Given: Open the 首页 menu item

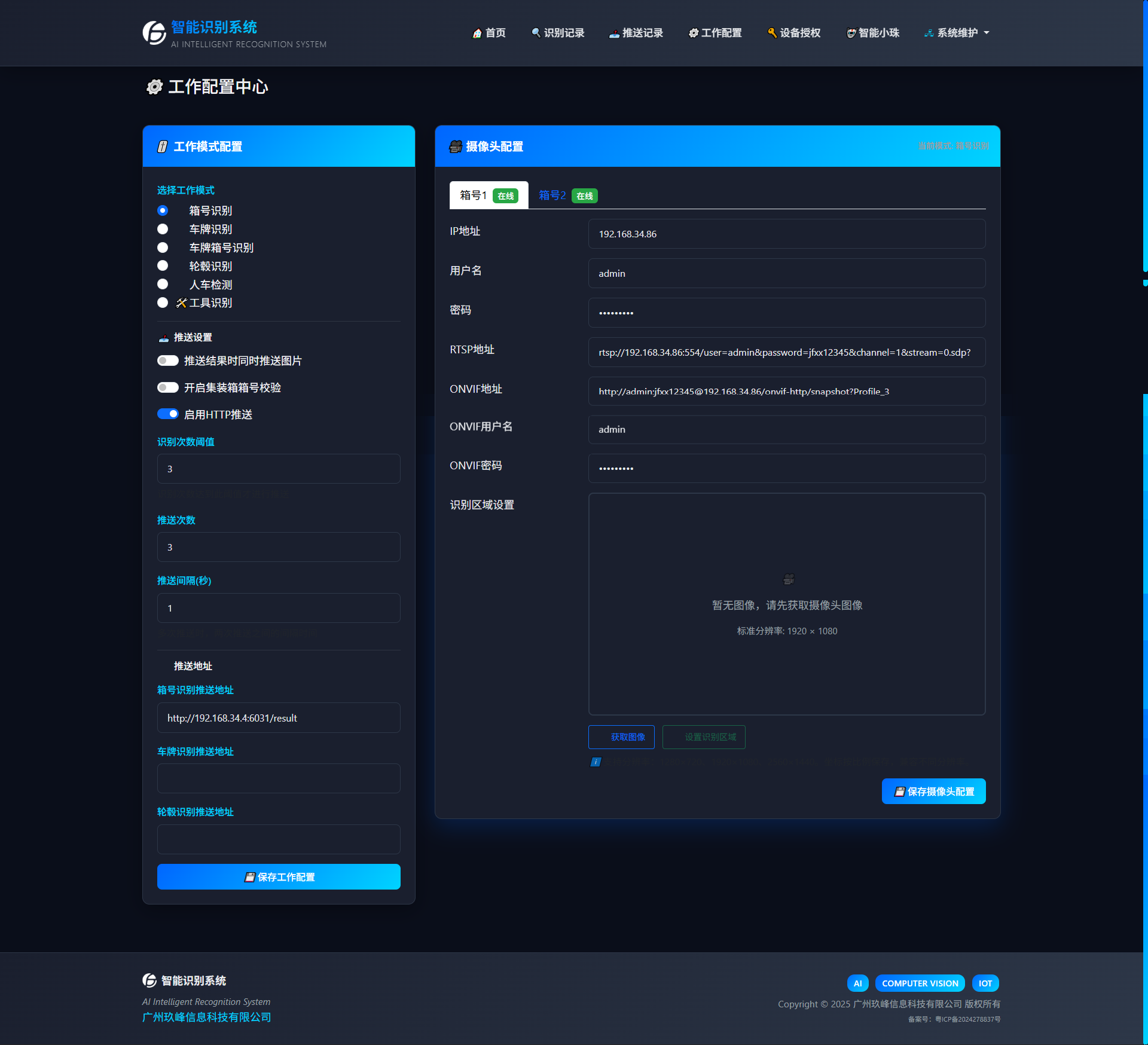Looking at the screenshot, I should (489, 33).
